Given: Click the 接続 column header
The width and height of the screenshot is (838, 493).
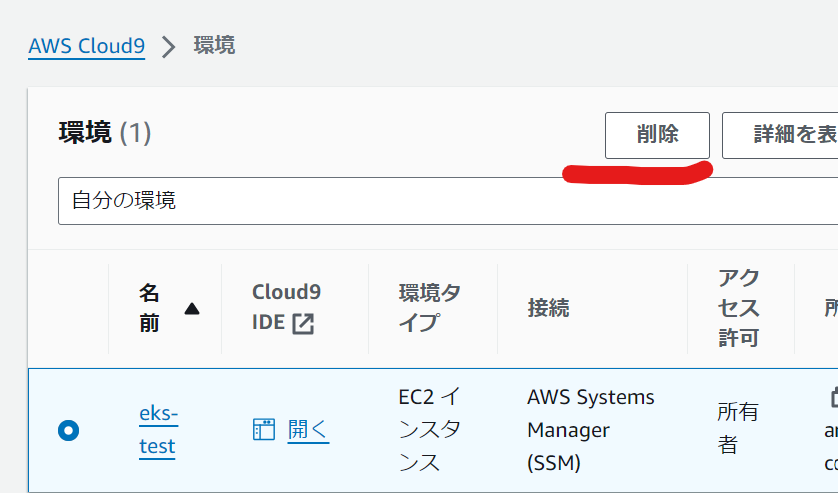Looking at the screenshot, I should [548, 308].
